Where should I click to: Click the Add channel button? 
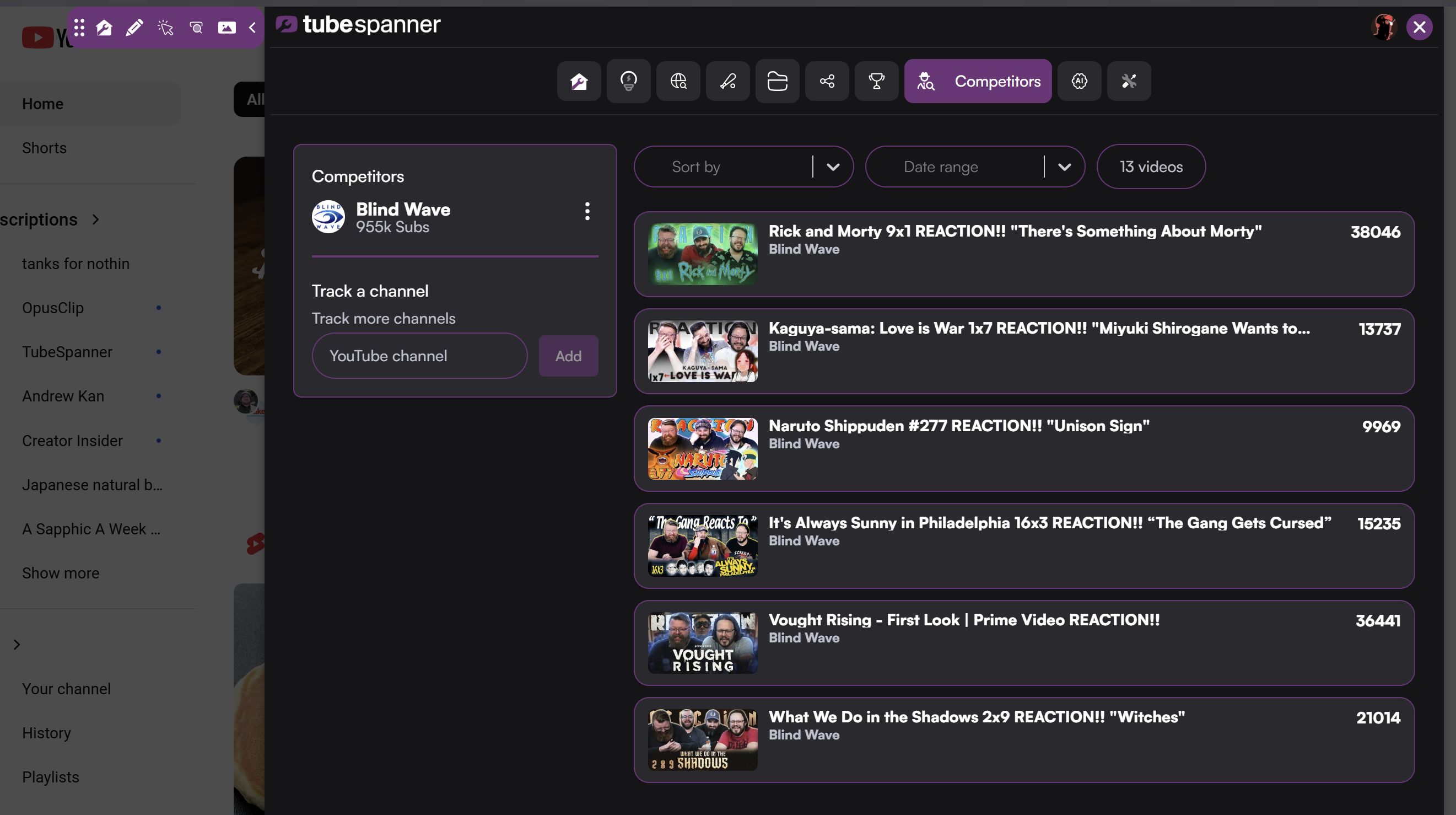tap(569, 356)
